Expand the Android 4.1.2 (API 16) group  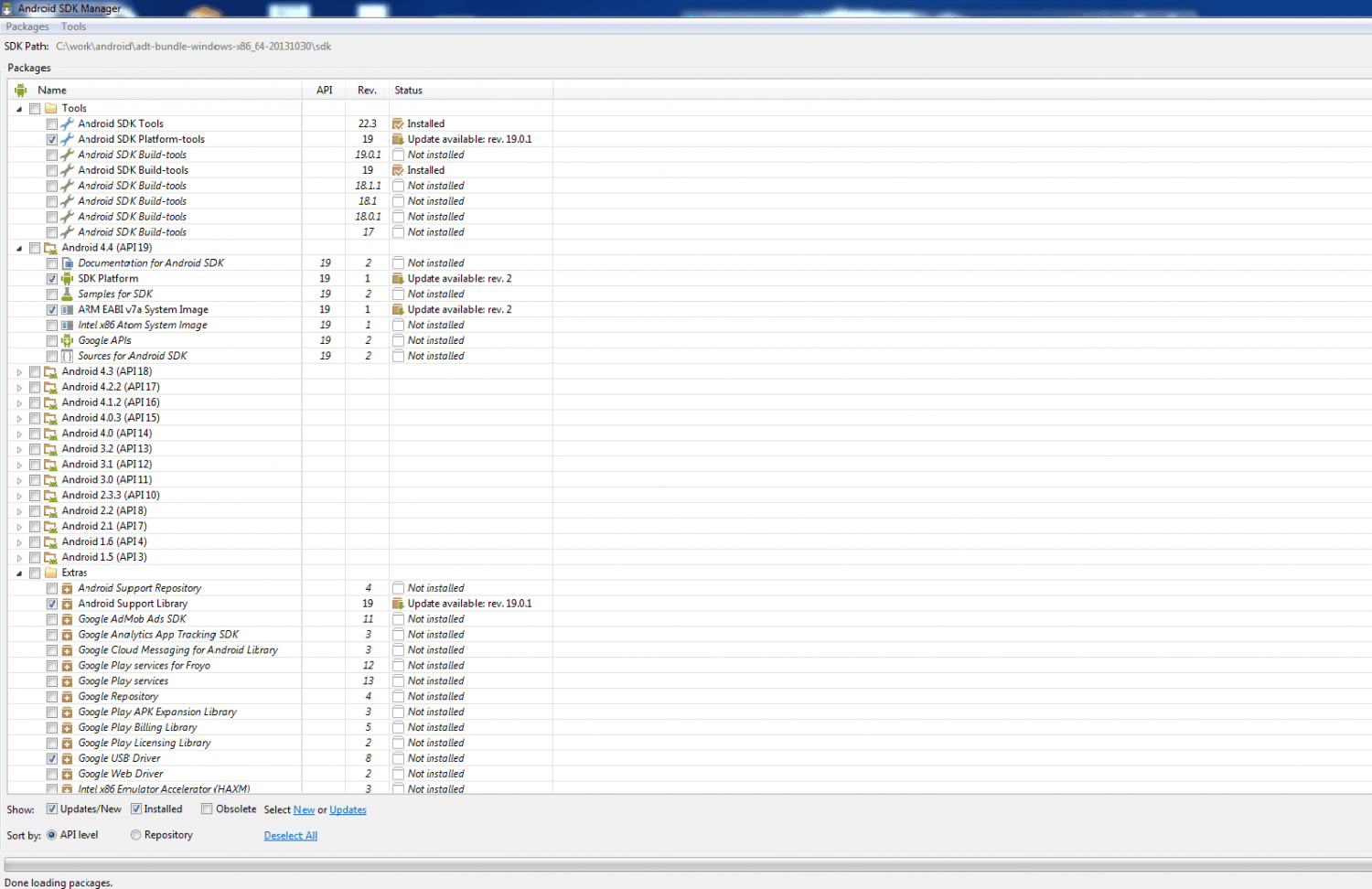click(x=19, y=403)
